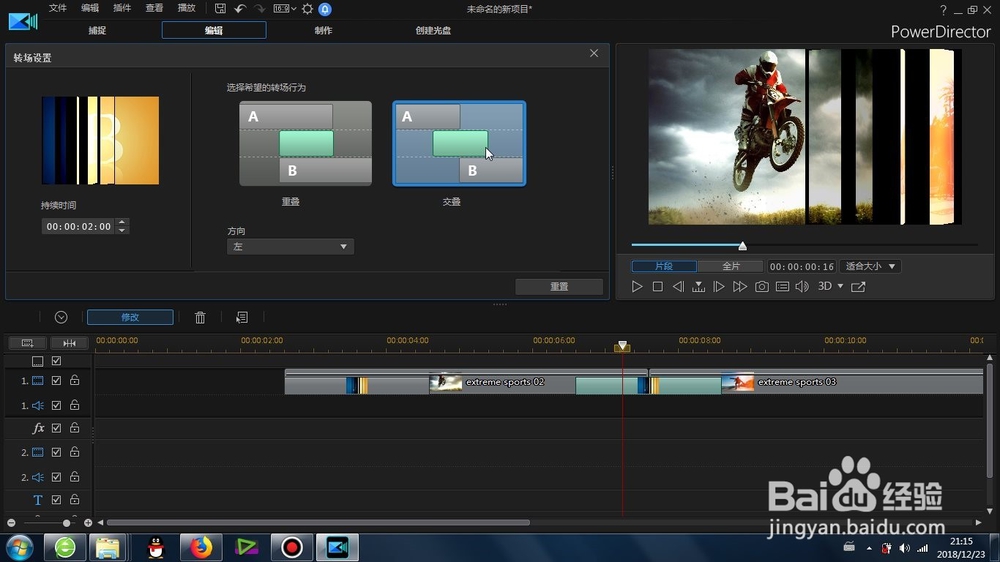Click the add tracks icon in timeline
1000x562 pixels.
click(x=27, y=343)
